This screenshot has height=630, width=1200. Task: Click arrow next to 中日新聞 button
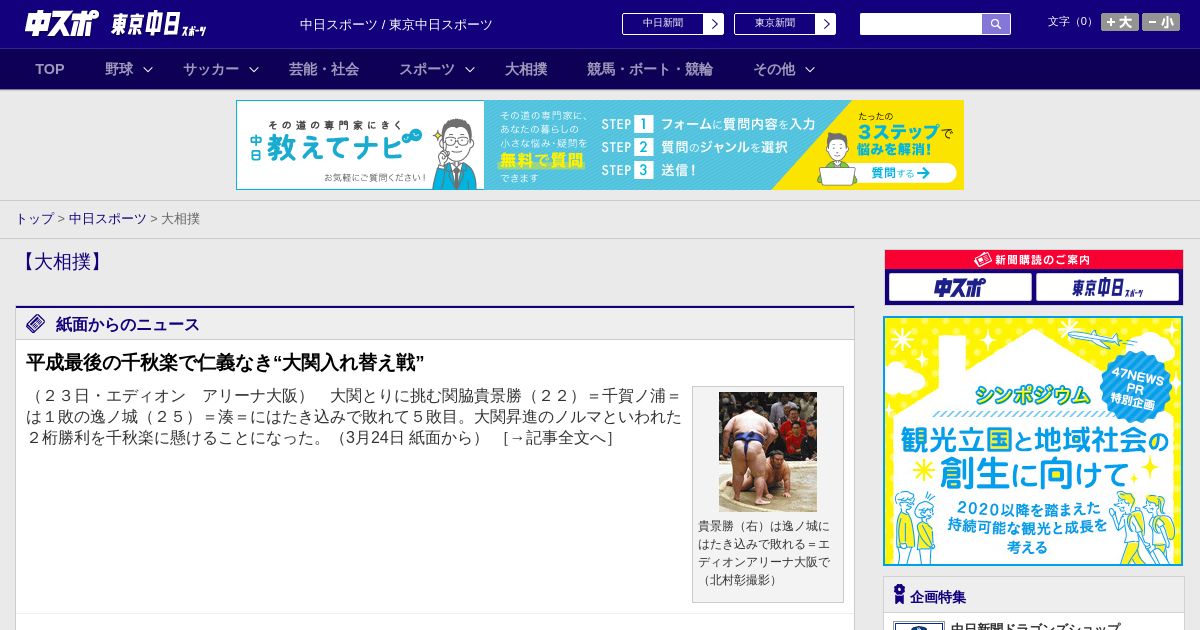(714, 24)
